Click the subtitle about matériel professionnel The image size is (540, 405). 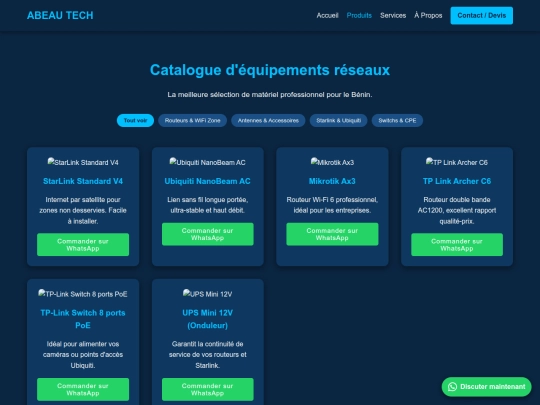point(270,95)
